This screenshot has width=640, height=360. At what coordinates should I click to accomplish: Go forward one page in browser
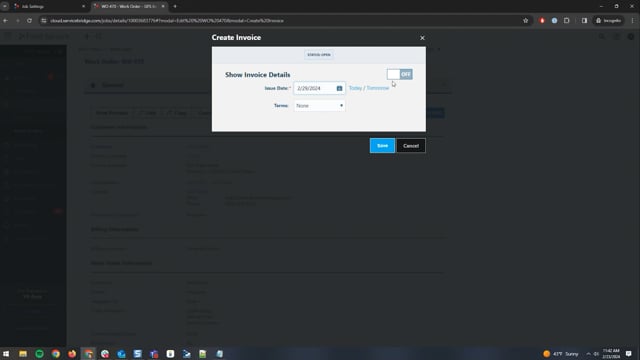click(18, 20)
